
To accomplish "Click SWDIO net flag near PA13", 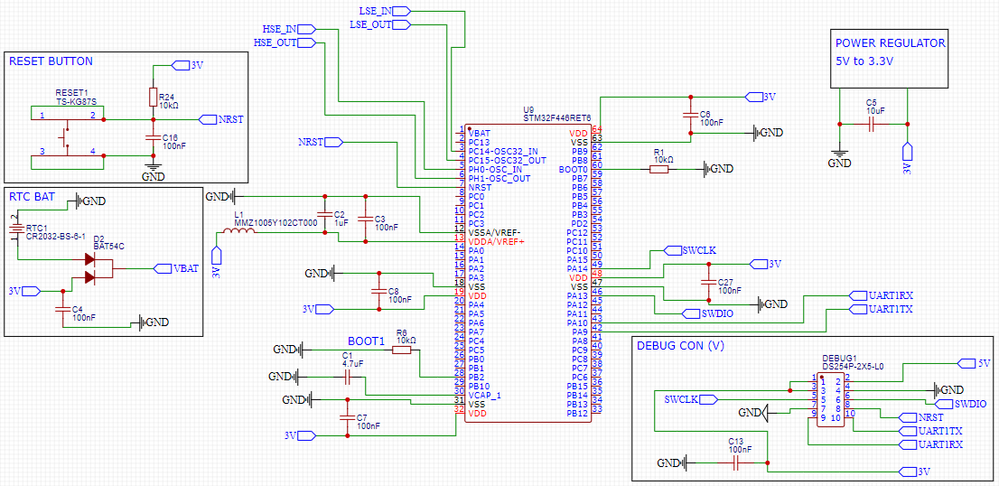I will tap(708, 313).
